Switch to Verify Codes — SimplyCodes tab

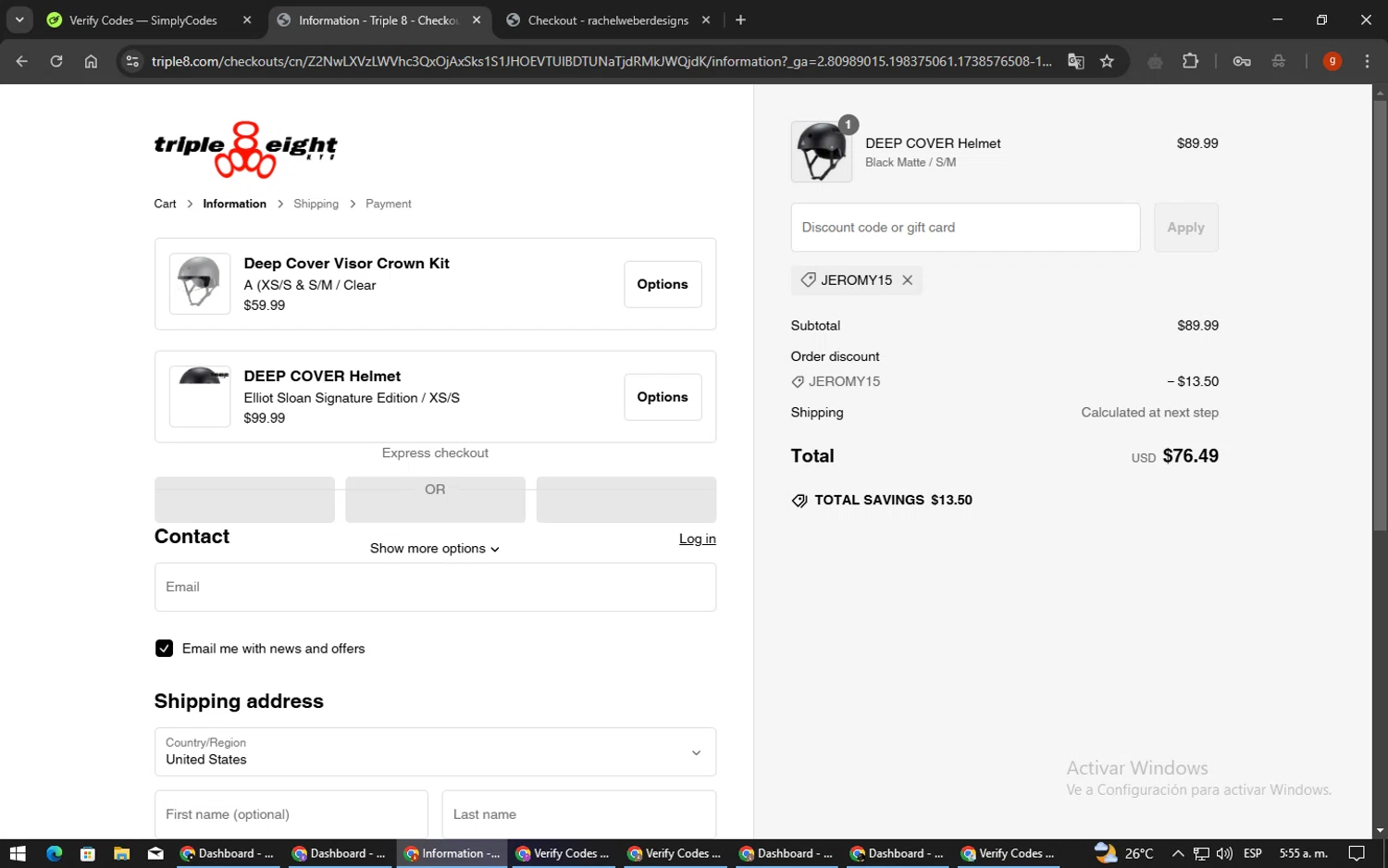pos(143,20)
